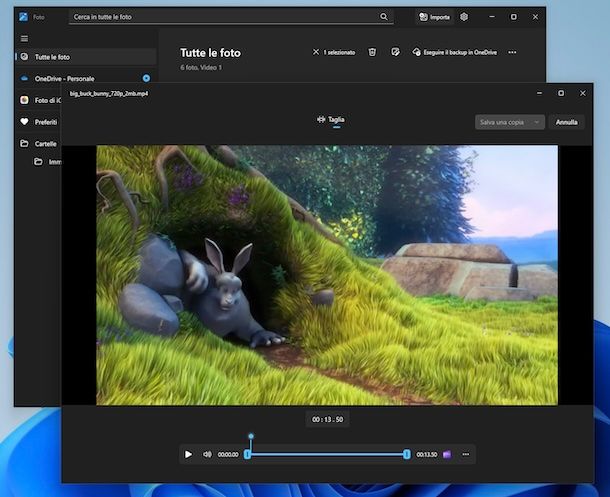Open the Salva una copia dropdown arrow
610x497 pixels.
click(536, 122)
